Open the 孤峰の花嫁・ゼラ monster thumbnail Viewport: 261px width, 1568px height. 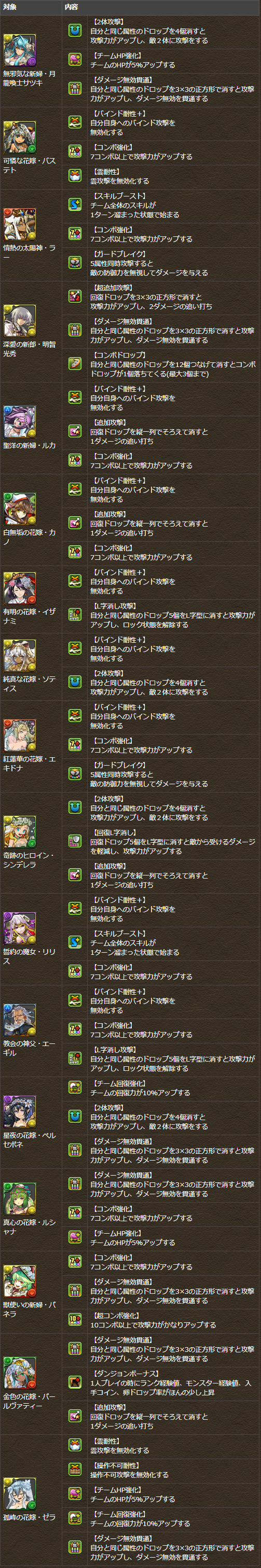[20, 1493]
